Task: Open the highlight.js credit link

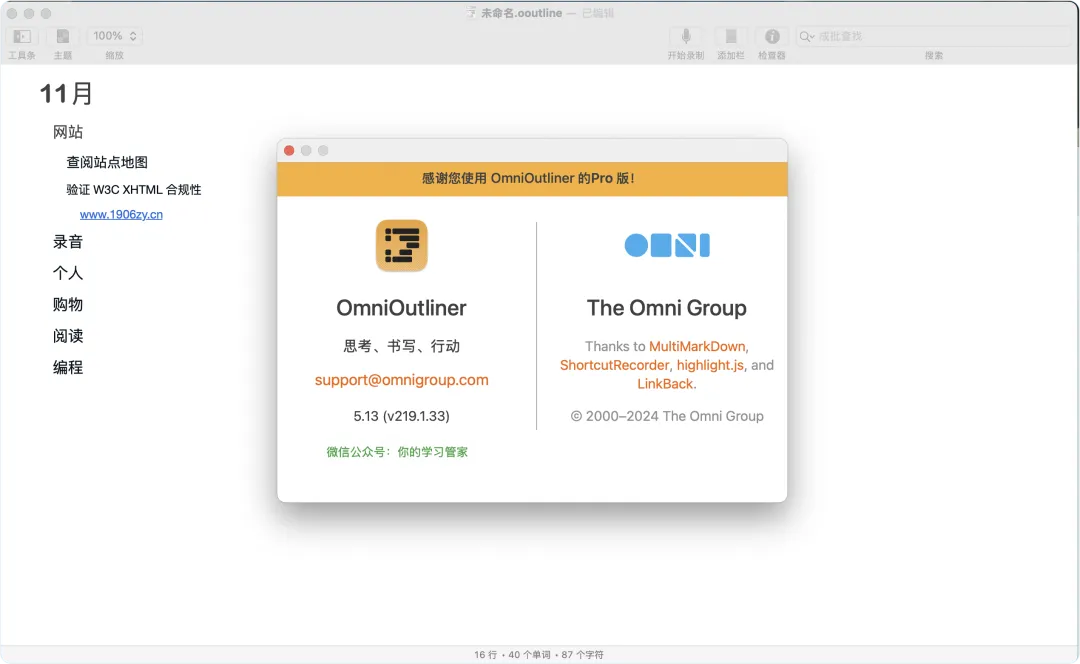Action: (710, 365)
